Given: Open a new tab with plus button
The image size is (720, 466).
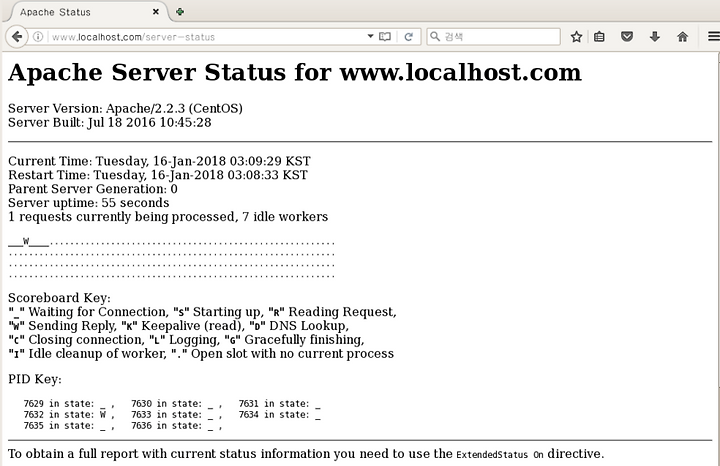Looking at the screenshot, I should point(180,12).
